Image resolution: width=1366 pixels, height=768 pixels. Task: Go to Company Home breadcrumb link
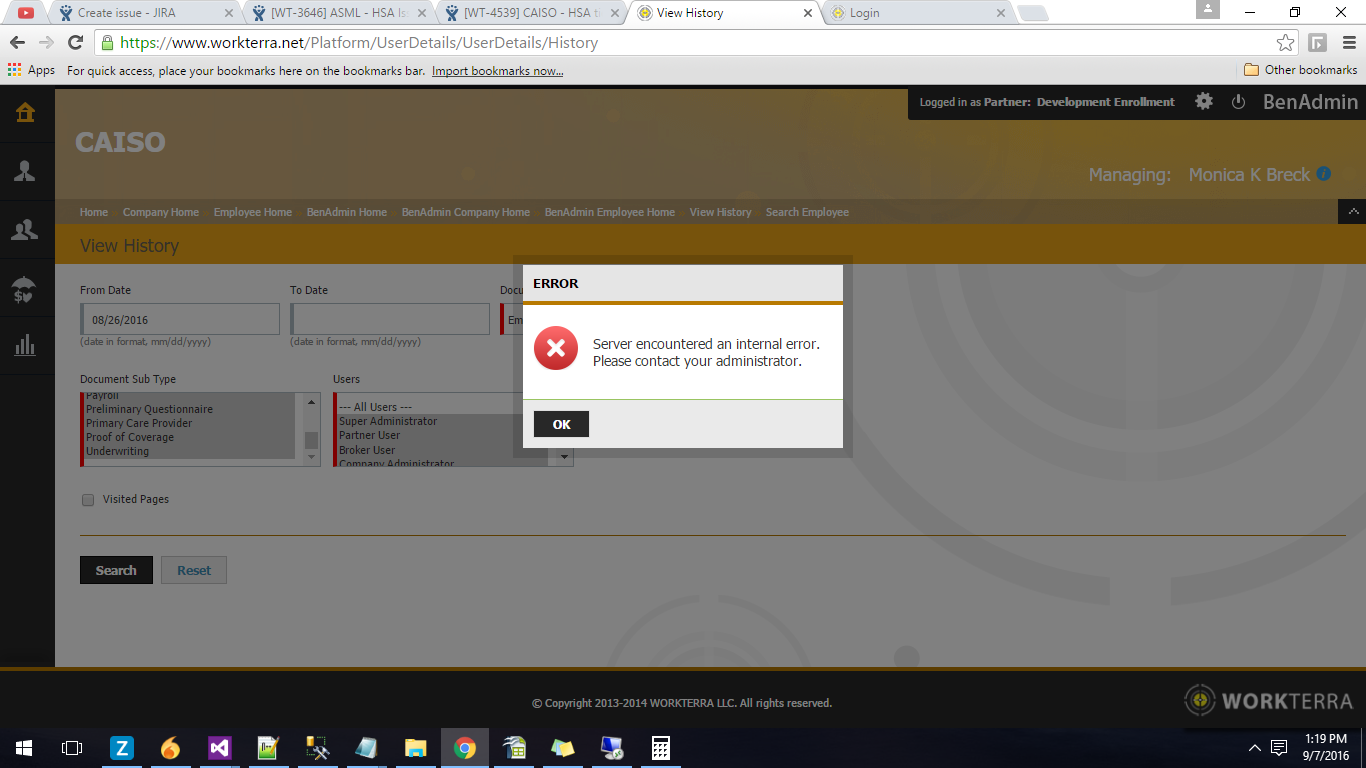click(x=161, y=212)
